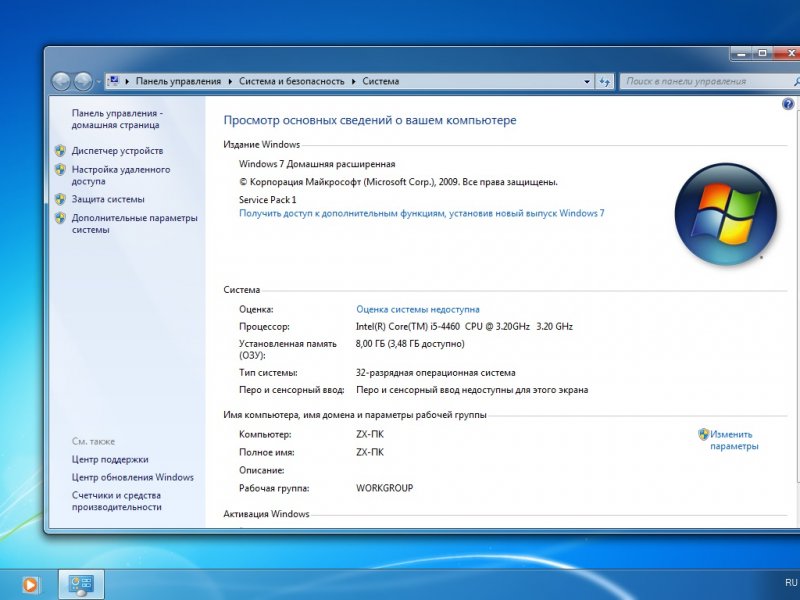
Task: Expand the arrow before 'Панель управления' breadcrumb
Action: [x=127, y=81]
